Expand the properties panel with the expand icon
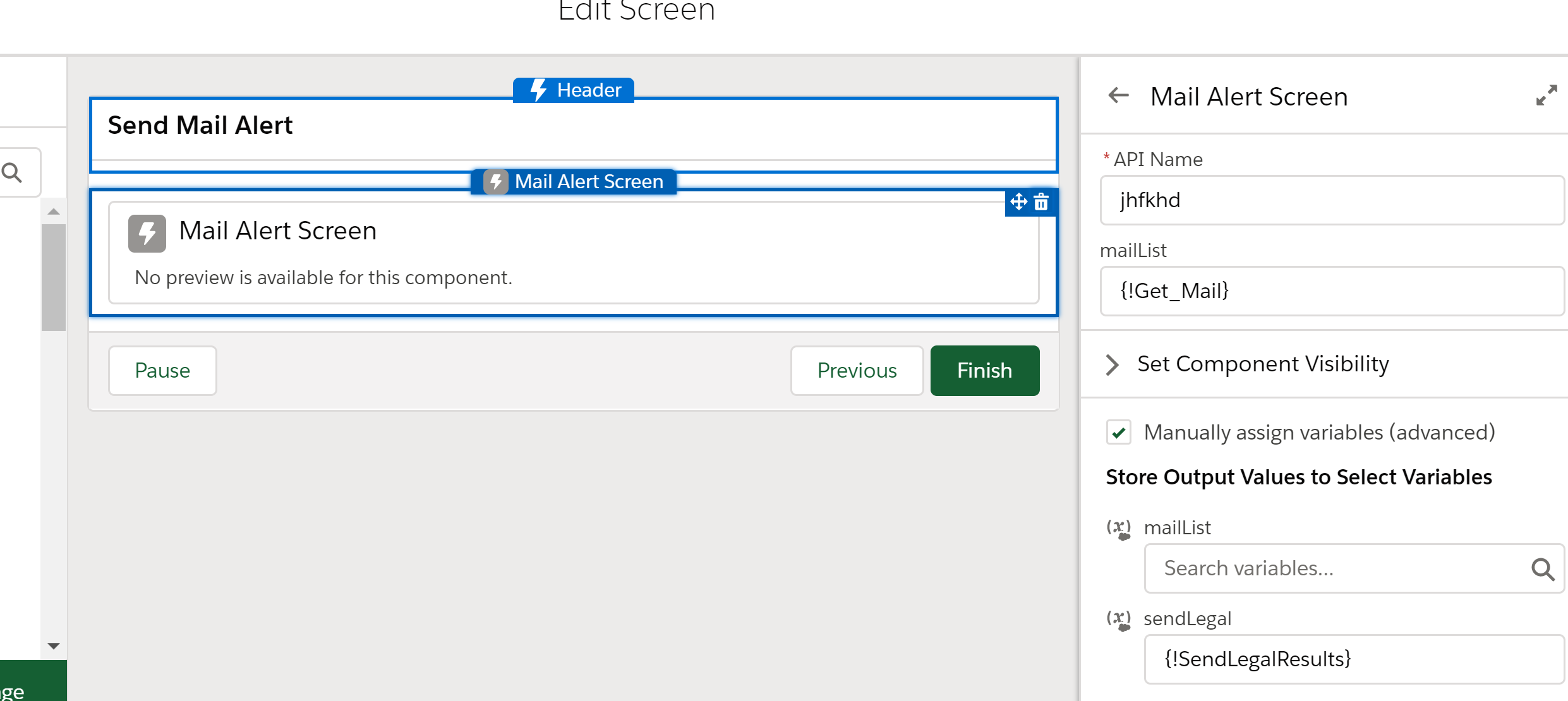This screenshot has height=701, width=1568. [x=1546, y=96]
